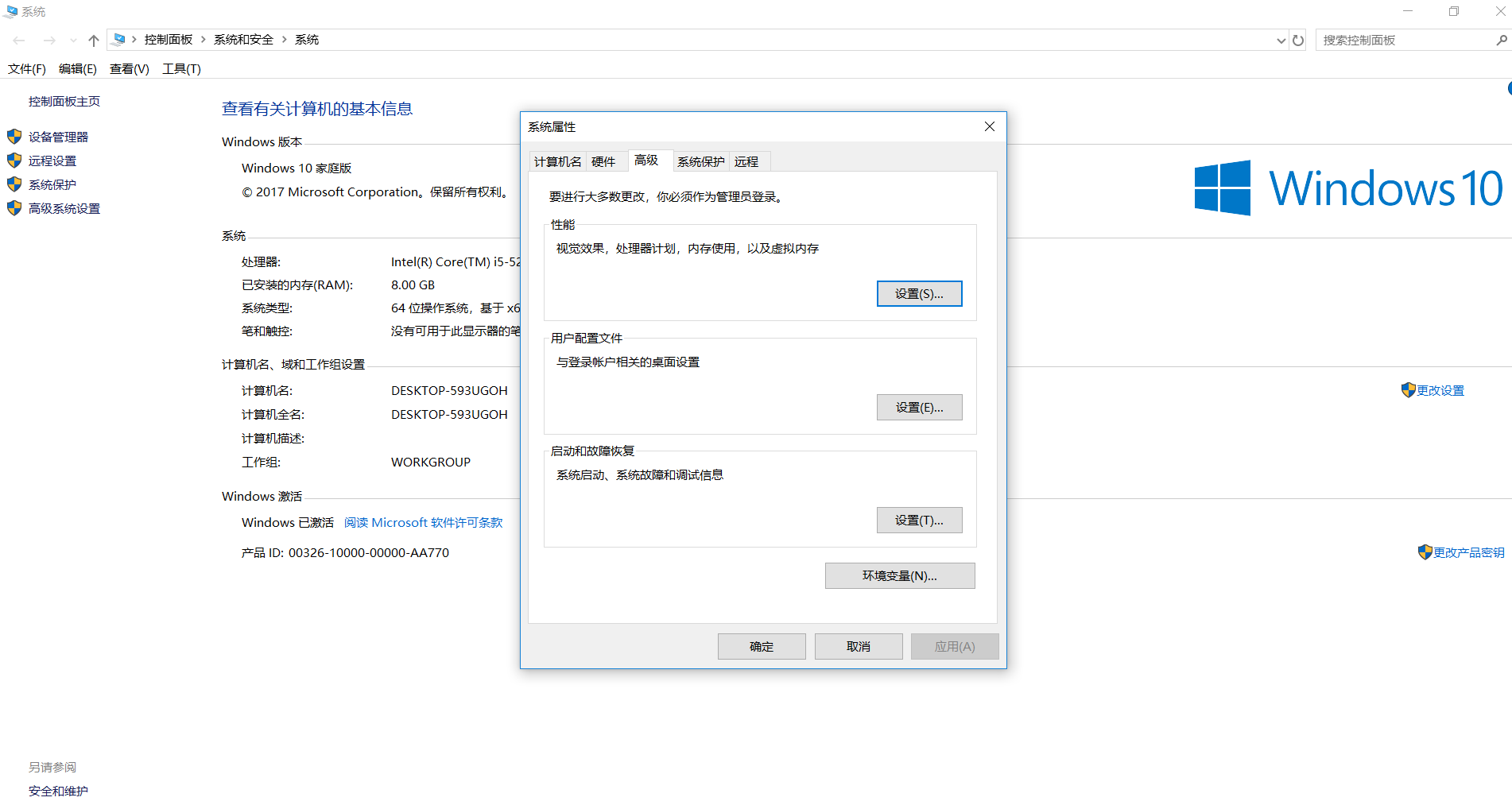Click the shield icon beside 远程设置
The image size is (1512, 809).
pyautogui.click(x=14, y=161)
